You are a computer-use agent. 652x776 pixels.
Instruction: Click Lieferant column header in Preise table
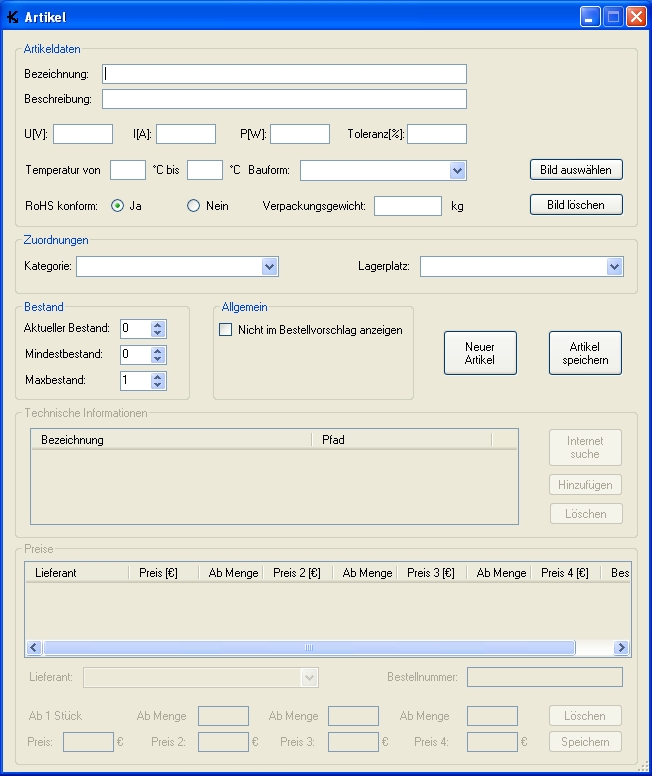click(x=77, y=573)
